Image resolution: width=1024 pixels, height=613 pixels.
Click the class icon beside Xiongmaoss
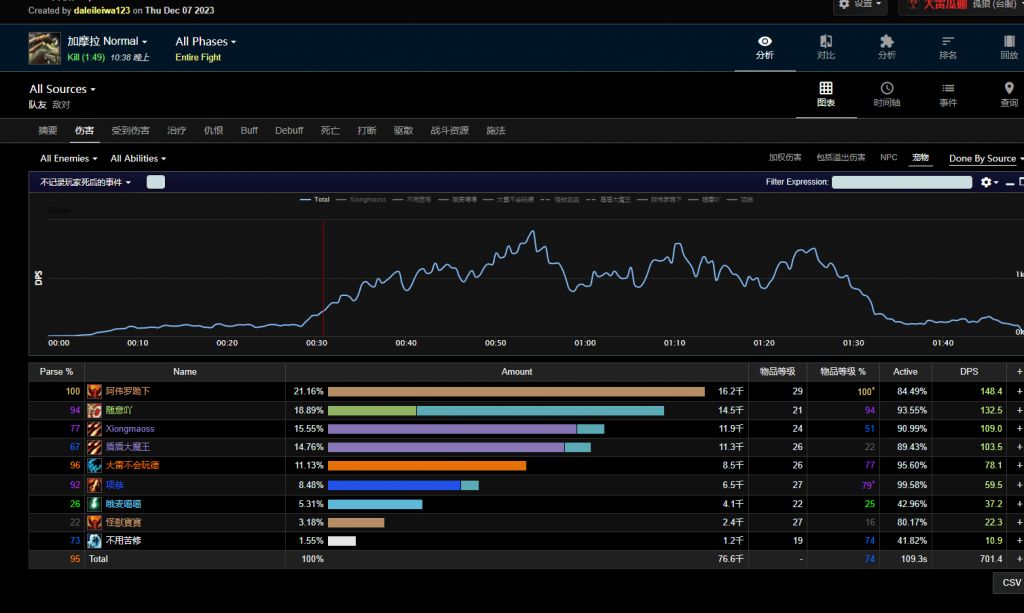94,428
